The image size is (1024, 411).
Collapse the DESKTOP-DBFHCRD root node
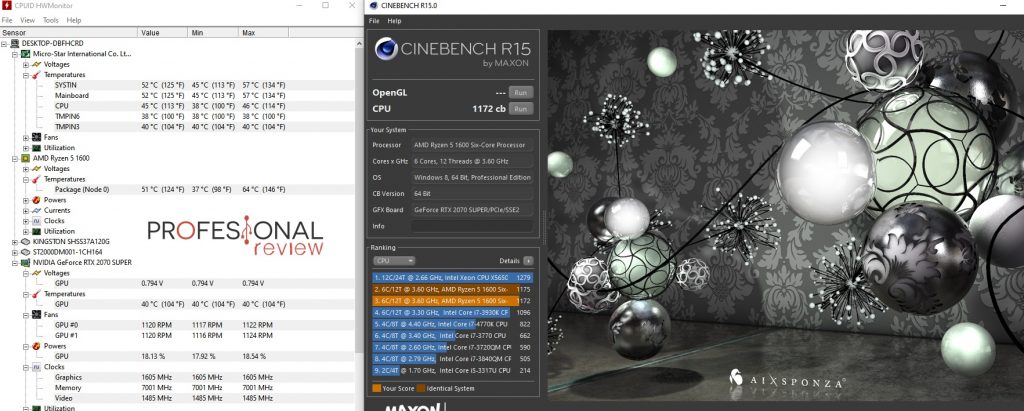pyautogui.click(x=5, y=43)
